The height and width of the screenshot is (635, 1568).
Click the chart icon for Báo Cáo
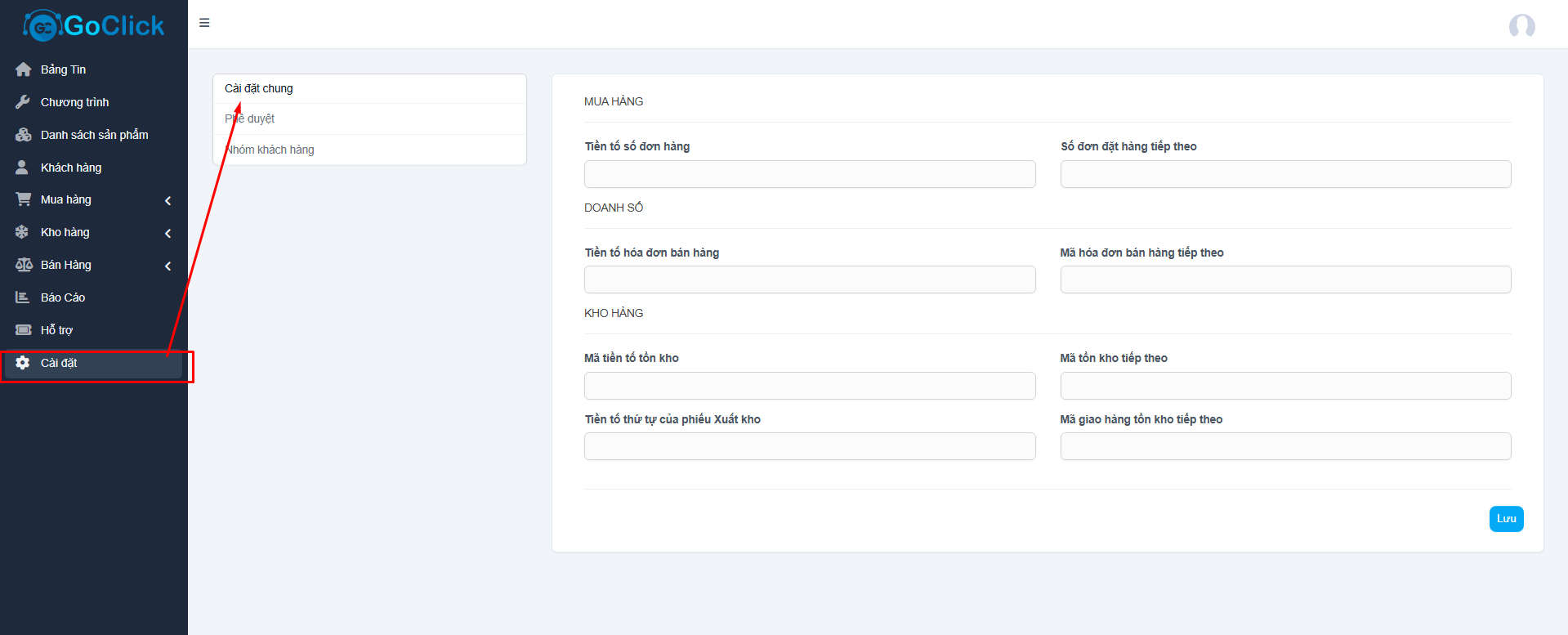[23, 297]
